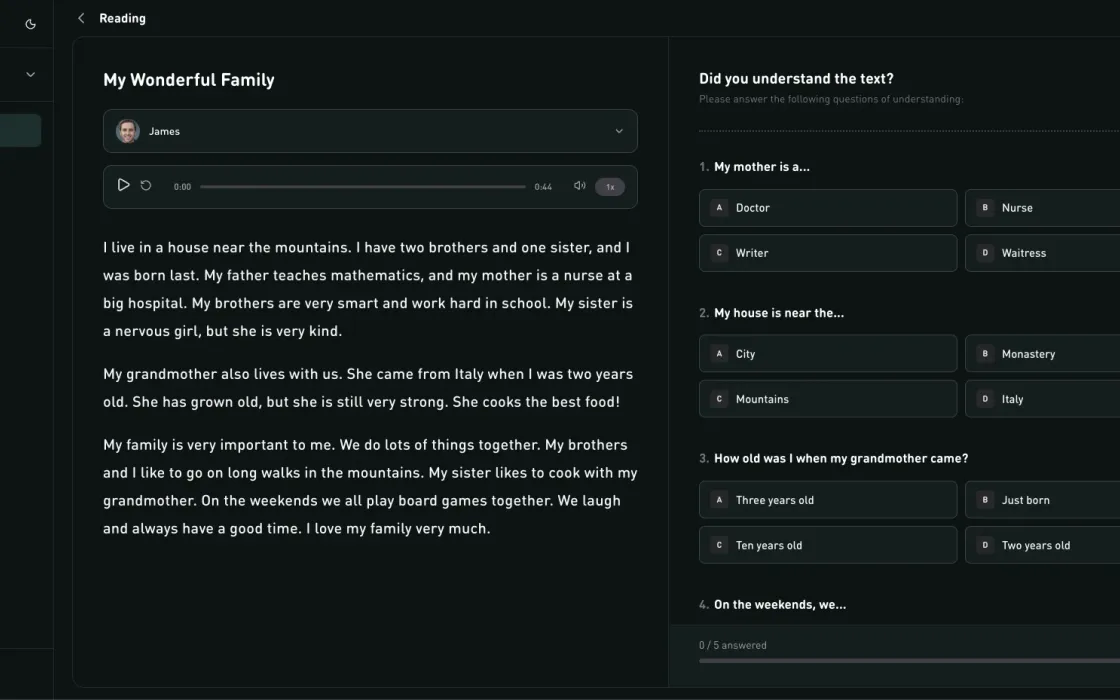
Task: Change the 1x playback speed
Action: pyautogui.click(x=610, y=186)
